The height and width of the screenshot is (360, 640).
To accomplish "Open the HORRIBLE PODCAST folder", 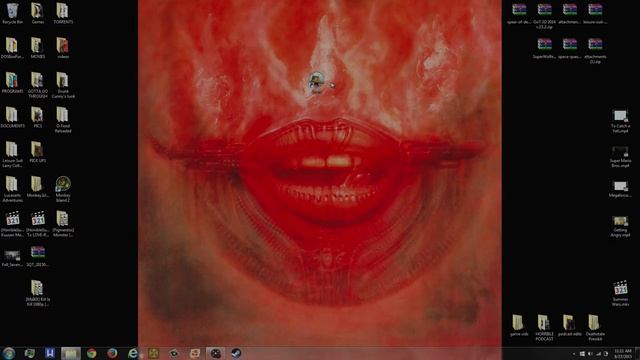I will pyautogui.click(x=544, y=328).
